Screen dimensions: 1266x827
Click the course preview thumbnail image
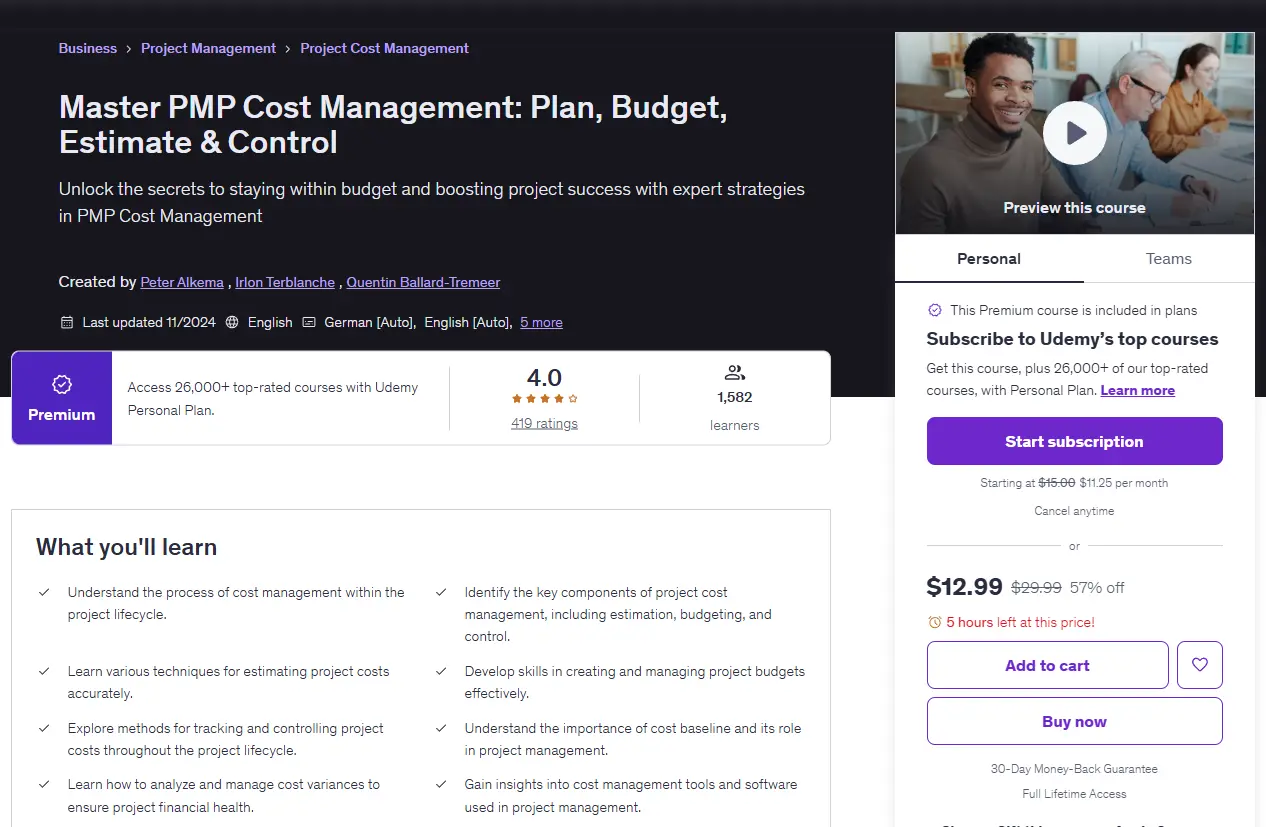pos(1074,133)
